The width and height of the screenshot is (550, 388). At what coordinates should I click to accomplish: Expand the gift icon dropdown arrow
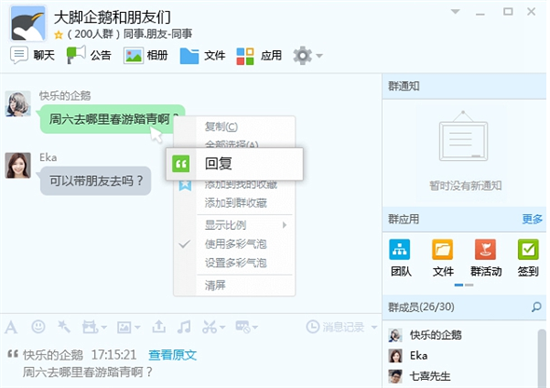pyautogui.click(x=104, y=328)
